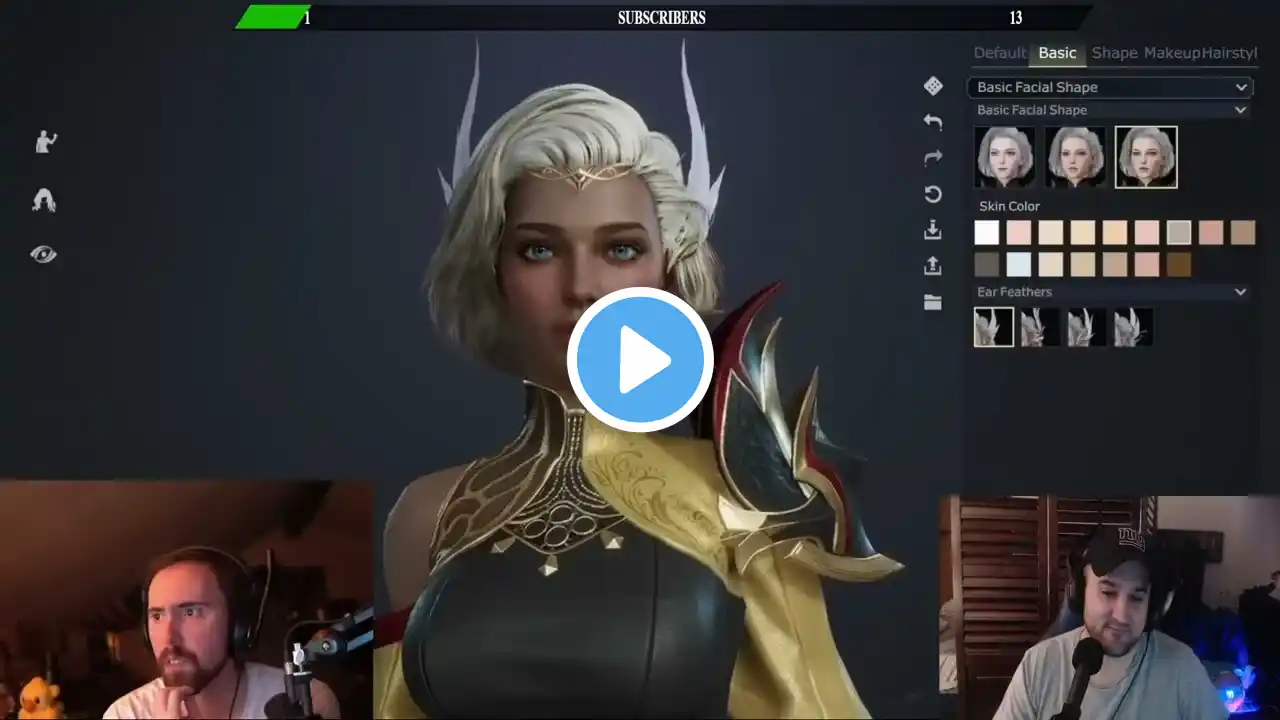Open the Hairstyle tab
The height and width of the screenshot is (720, 1280).
pos(1229,53)
